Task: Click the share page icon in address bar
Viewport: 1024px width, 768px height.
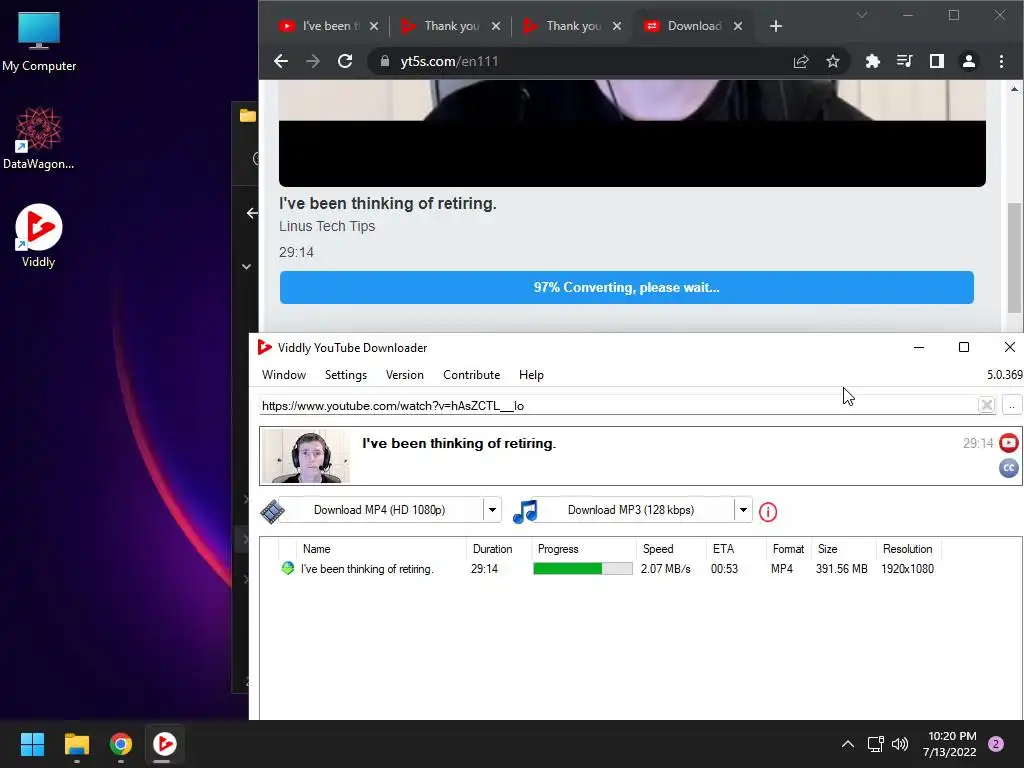Action: coord(801,61)
